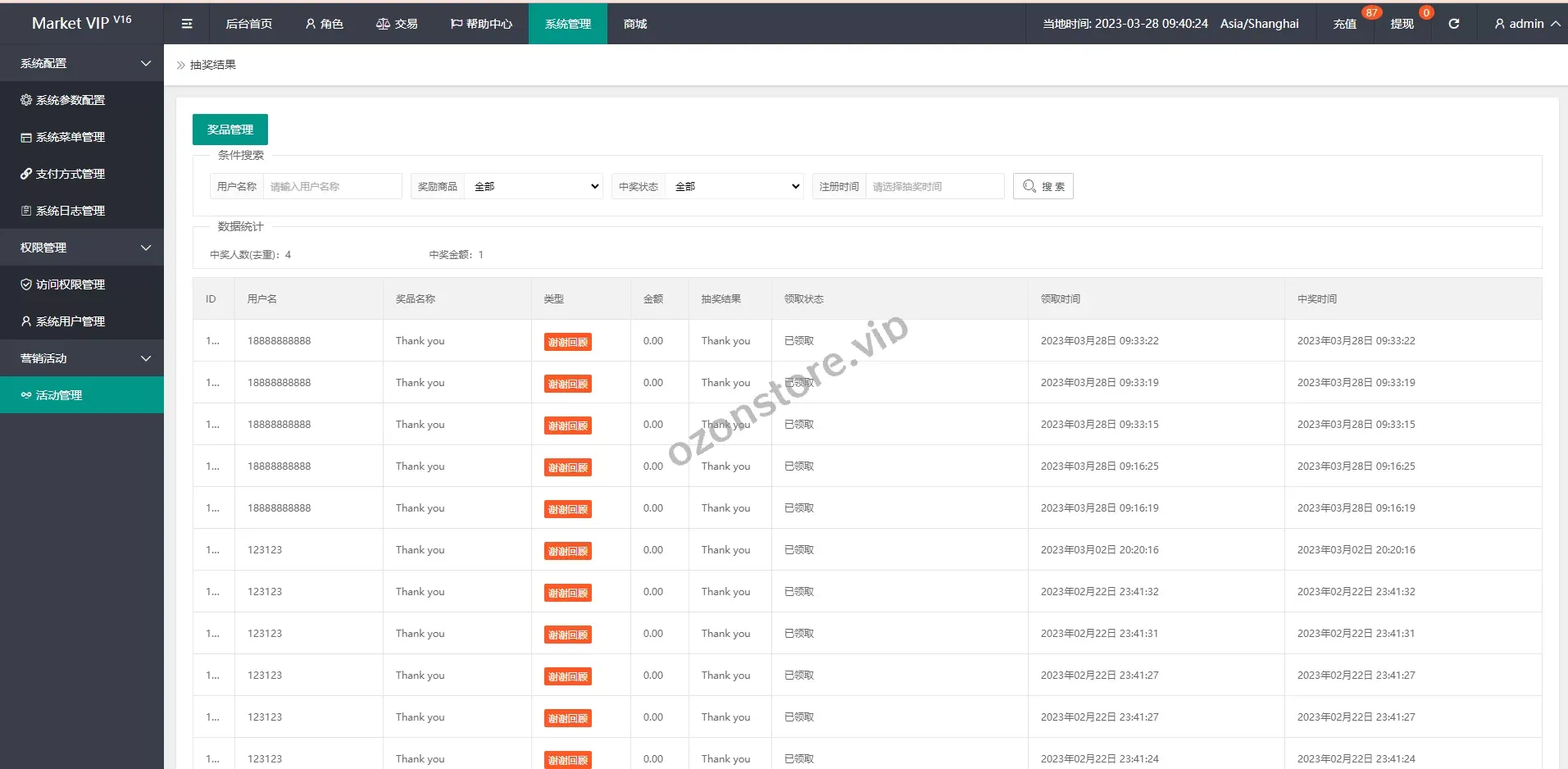Collapse the 系统配置 sidebar section
Screen dimensions: 1568x769
(82, 63)
